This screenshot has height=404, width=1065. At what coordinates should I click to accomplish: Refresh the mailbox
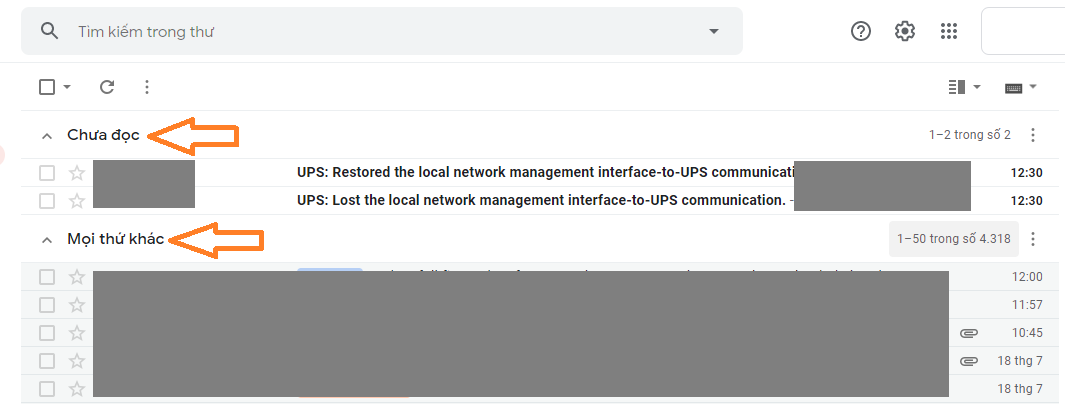coord(107,87)
